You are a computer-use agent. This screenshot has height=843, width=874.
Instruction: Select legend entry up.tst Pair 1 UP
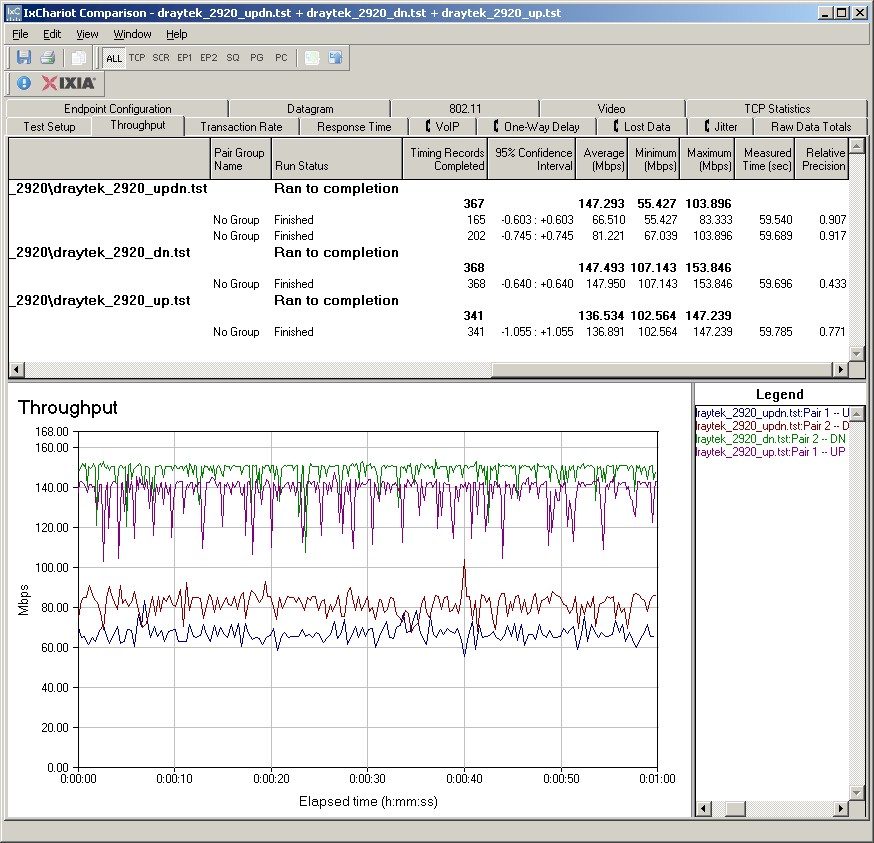click(x=772, y=452)
